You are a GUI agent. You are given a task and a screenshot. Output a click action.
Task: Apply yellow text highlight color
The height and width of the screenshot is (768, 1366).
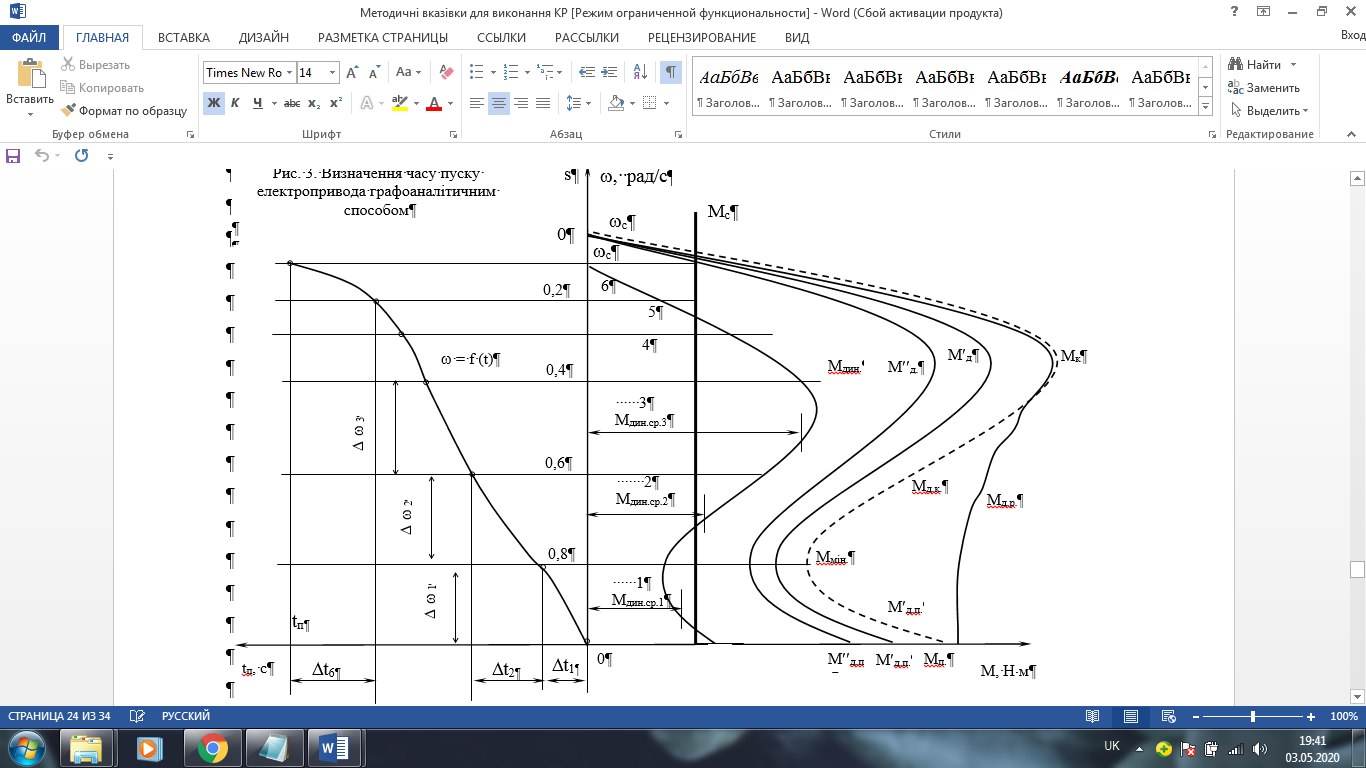click(399, 103)
